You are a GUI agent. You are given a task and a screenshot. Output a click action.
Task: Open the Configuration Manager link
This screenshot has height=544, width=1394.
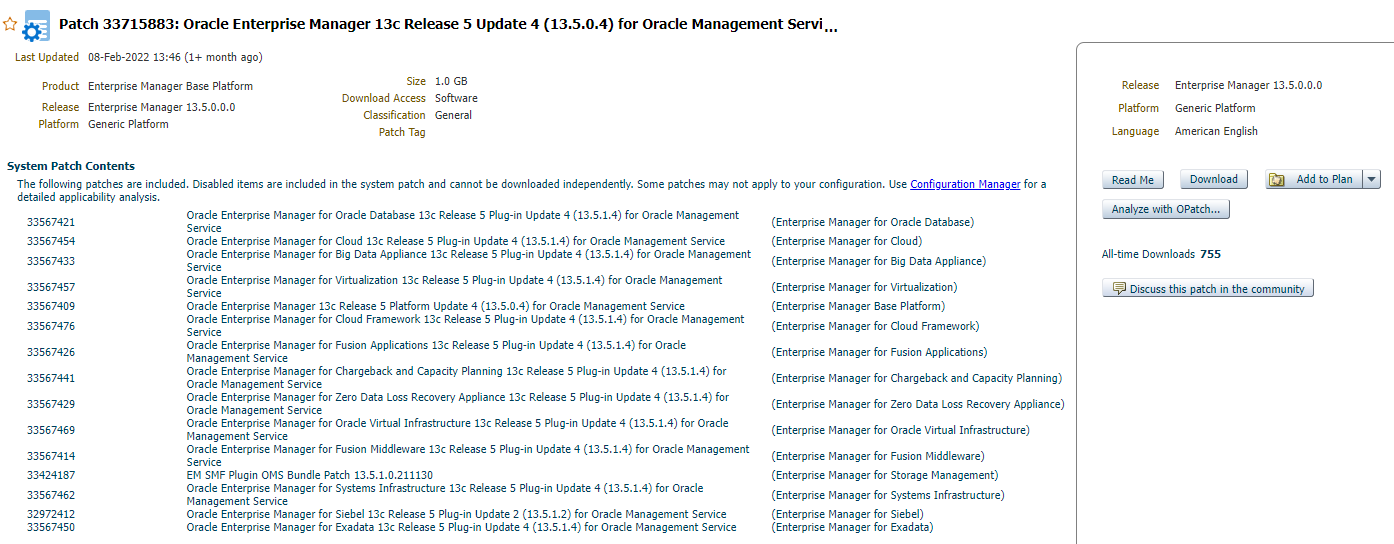(965, 185)
